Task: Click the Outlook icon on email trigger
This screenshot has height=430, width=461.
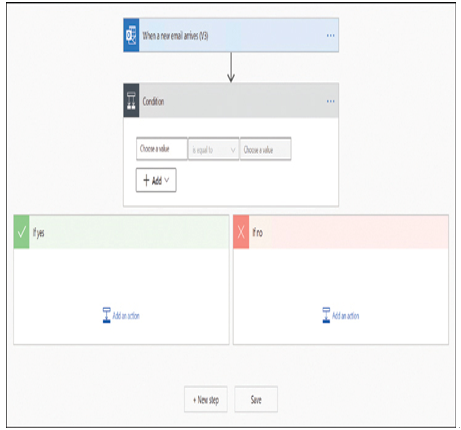Action: tap(131, 35)
